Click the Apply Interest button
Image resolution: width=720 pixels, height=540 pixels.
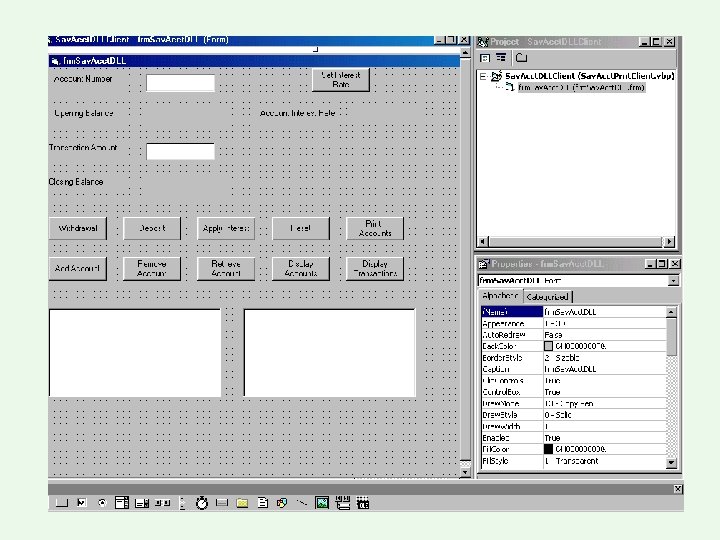tap(226, 228)
